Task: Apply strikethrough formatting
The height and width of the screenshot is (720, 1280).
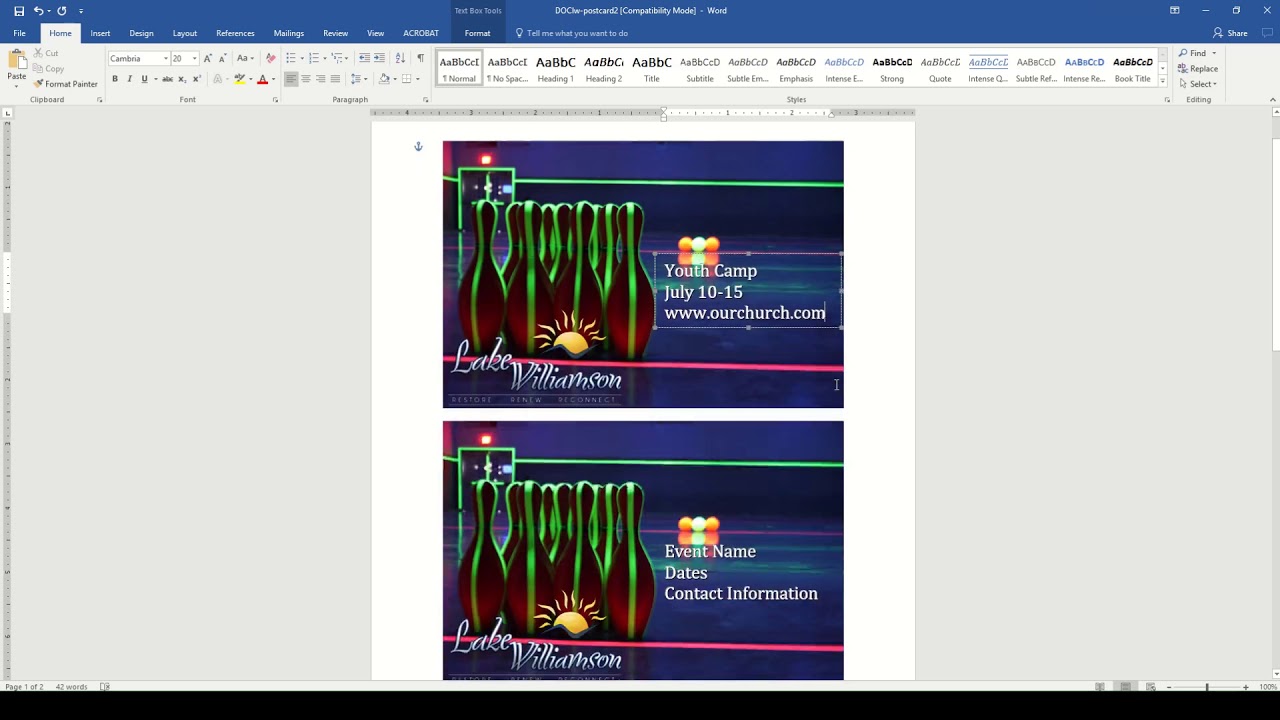Action: [167, 79]
